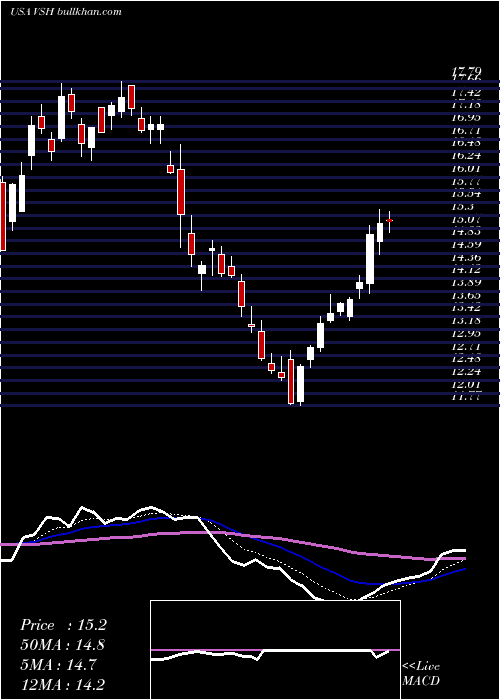Click the 13.89 price level label

pyautogui.click(x=466, y=282)
